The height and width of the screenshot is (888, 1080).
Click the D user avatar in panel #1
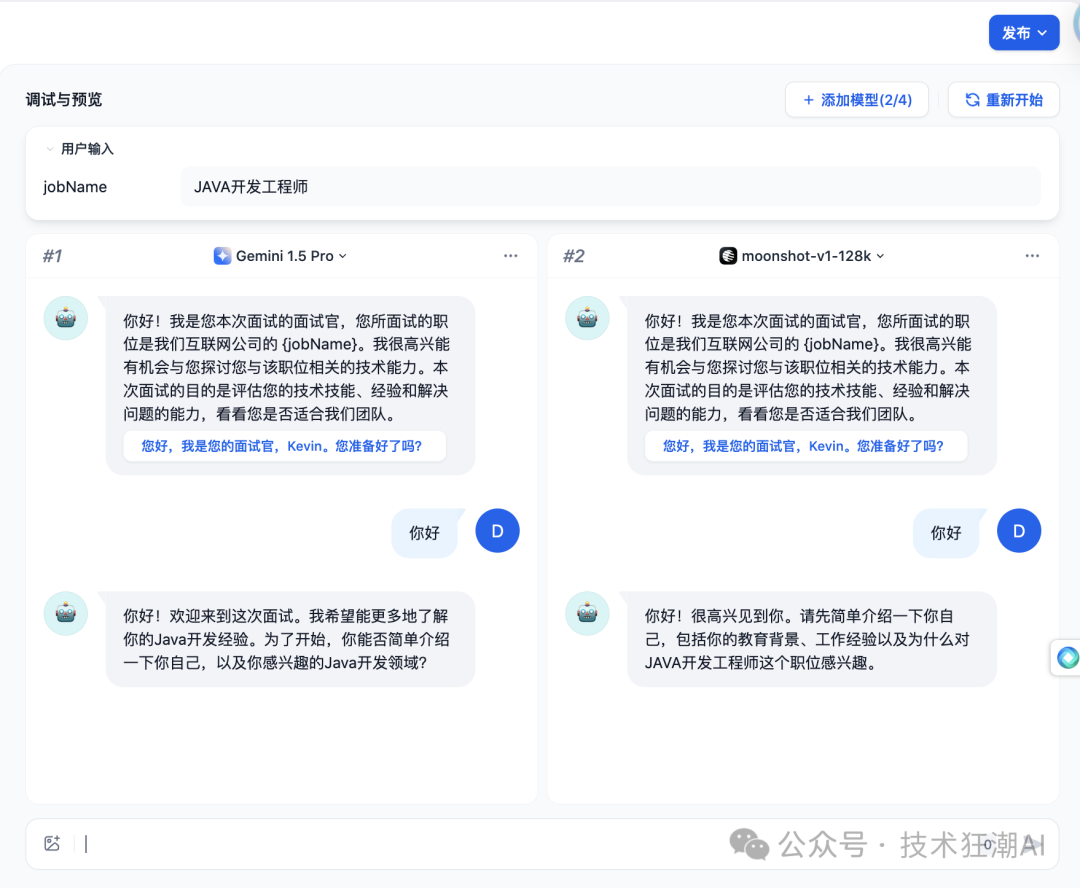pyautogui.click(x=497, y=530)
